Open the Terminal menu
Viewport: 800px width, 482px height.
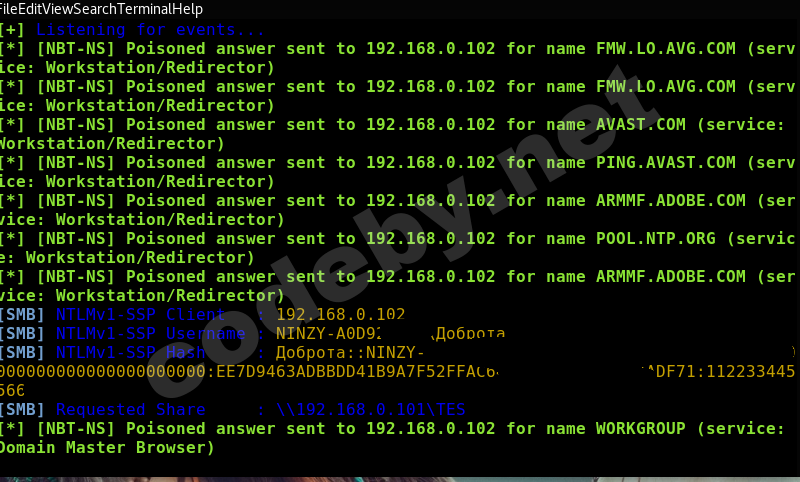(x=145, y=9)
